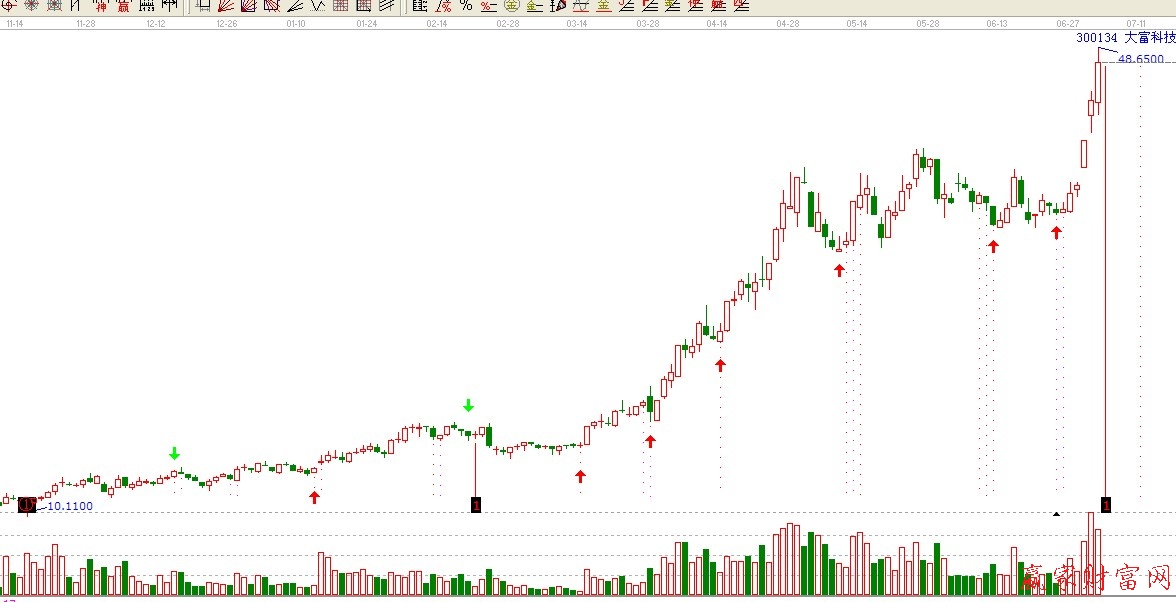The image size is (1176, 602).
Task: Select the circled gold 金 toolbar icon
Action: (511, 6)
